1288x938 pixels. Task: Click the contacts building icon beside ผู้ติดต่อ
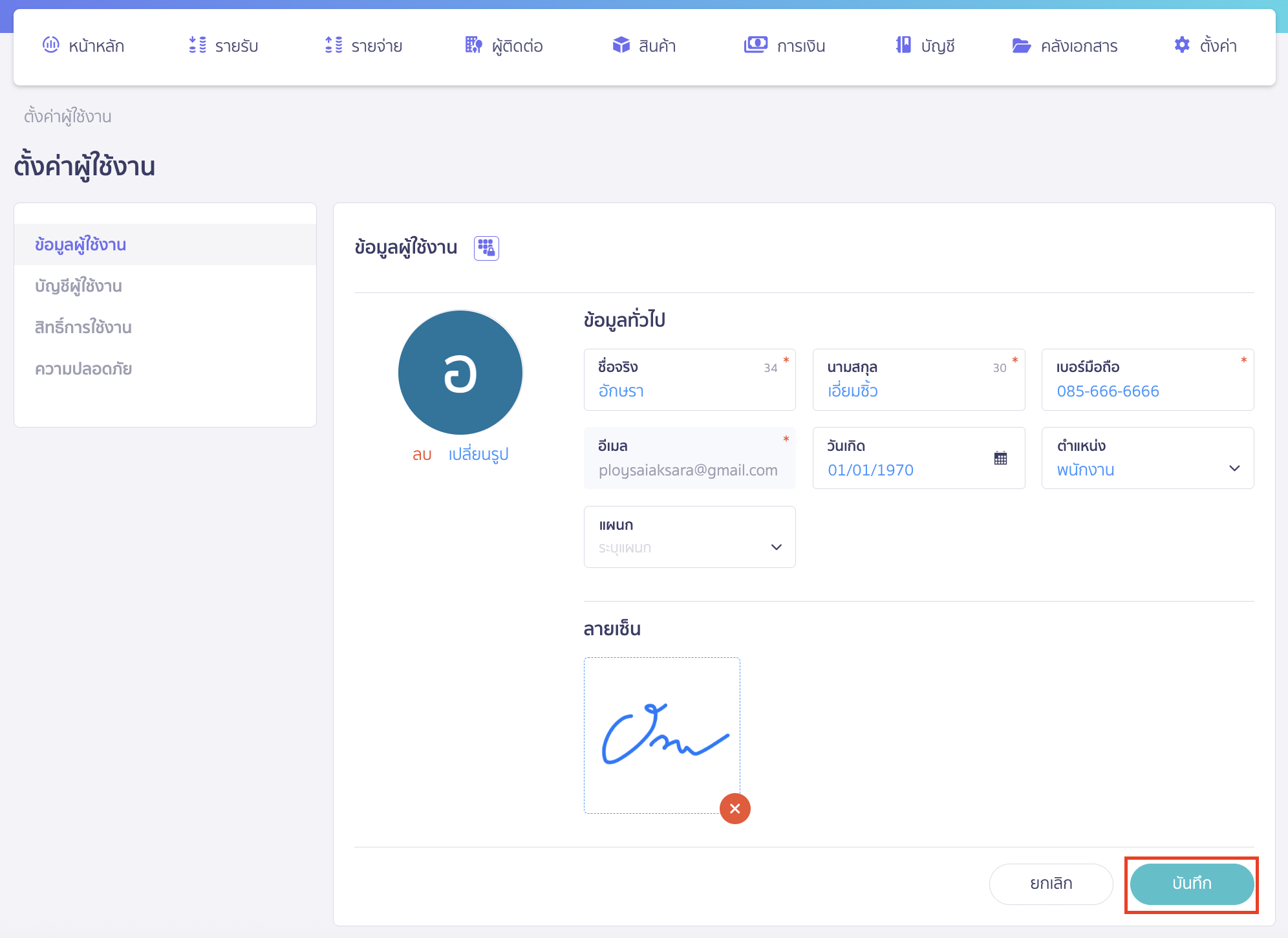click(473, 45)
